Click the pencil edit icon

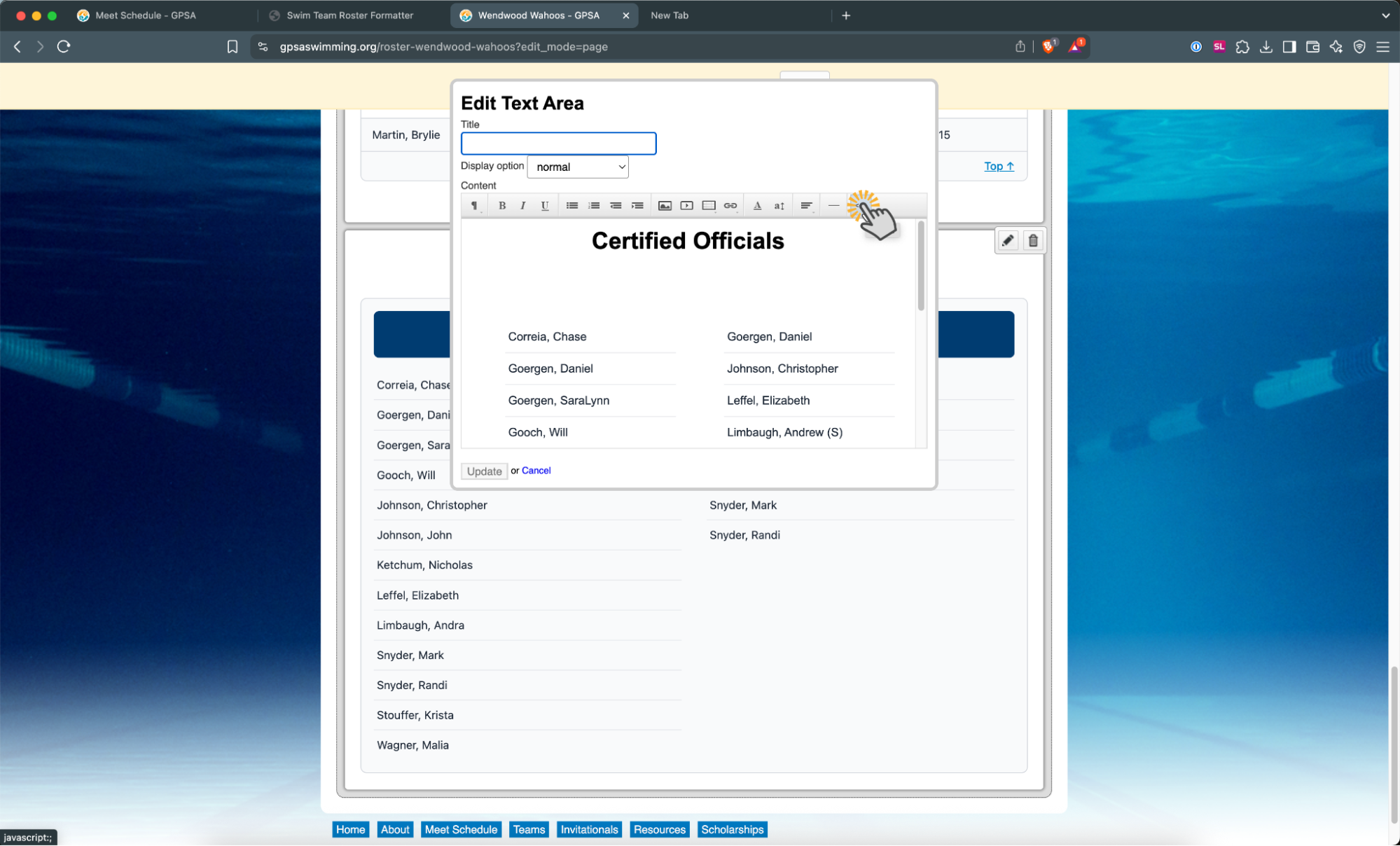pyautogui.click(x=1007, y=241)
